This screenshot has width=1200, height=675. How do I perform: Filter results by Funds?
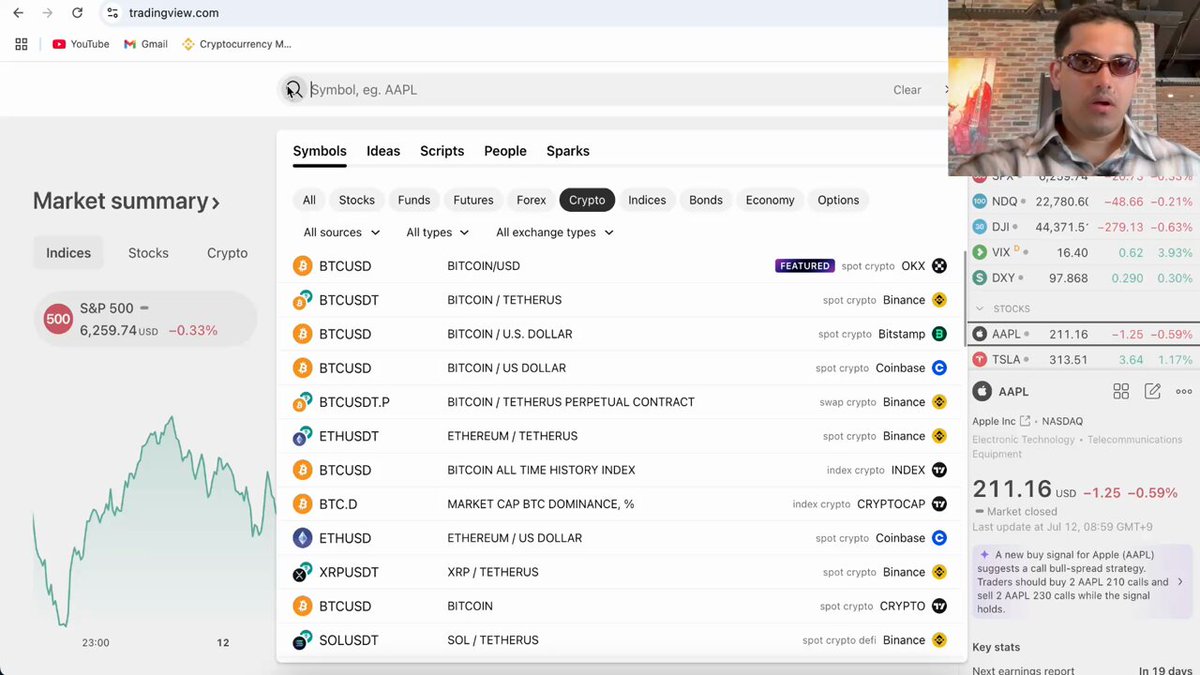coord(414,200)
